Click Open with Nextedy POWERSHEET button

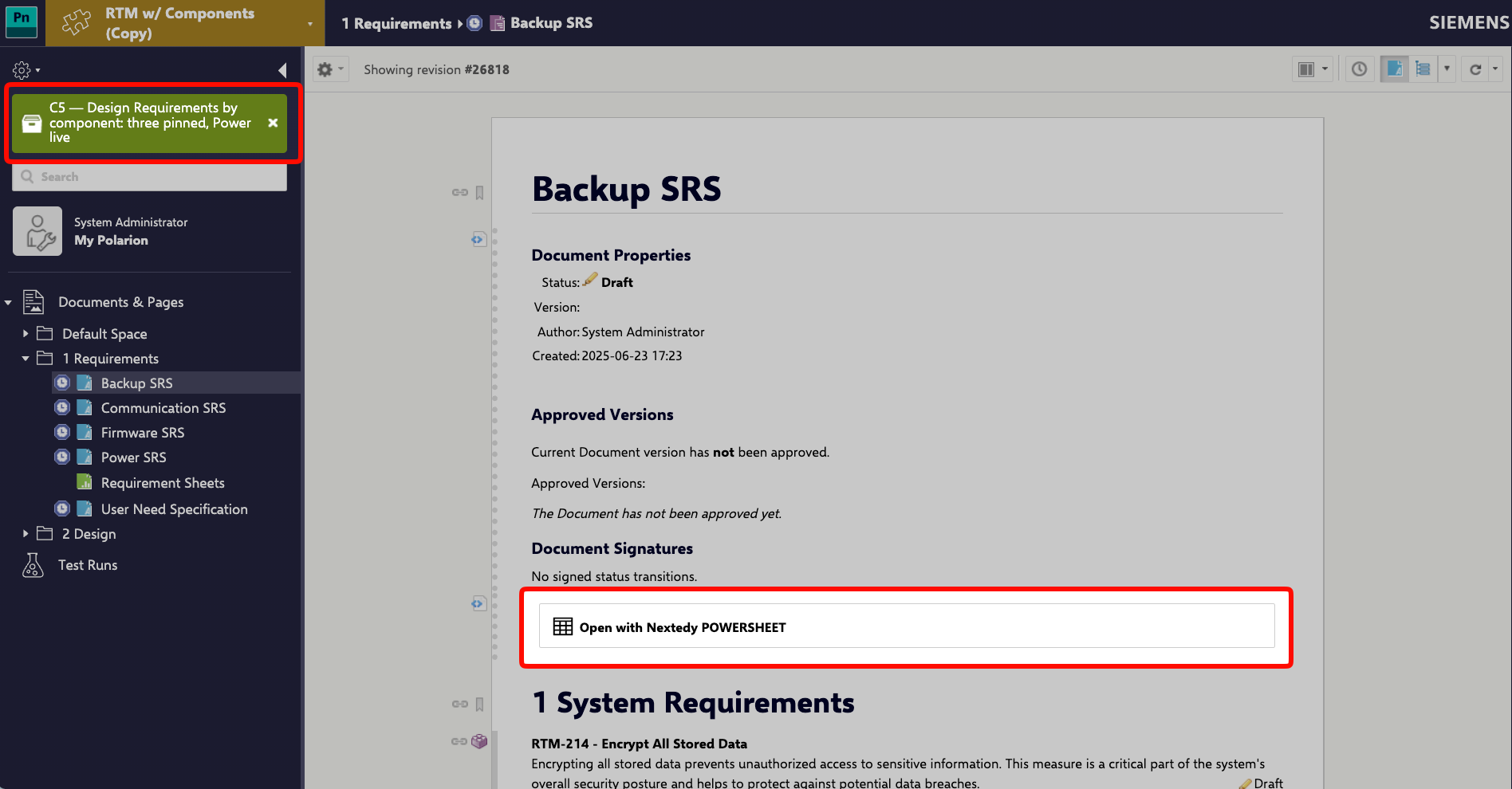(x=907, y=626)
